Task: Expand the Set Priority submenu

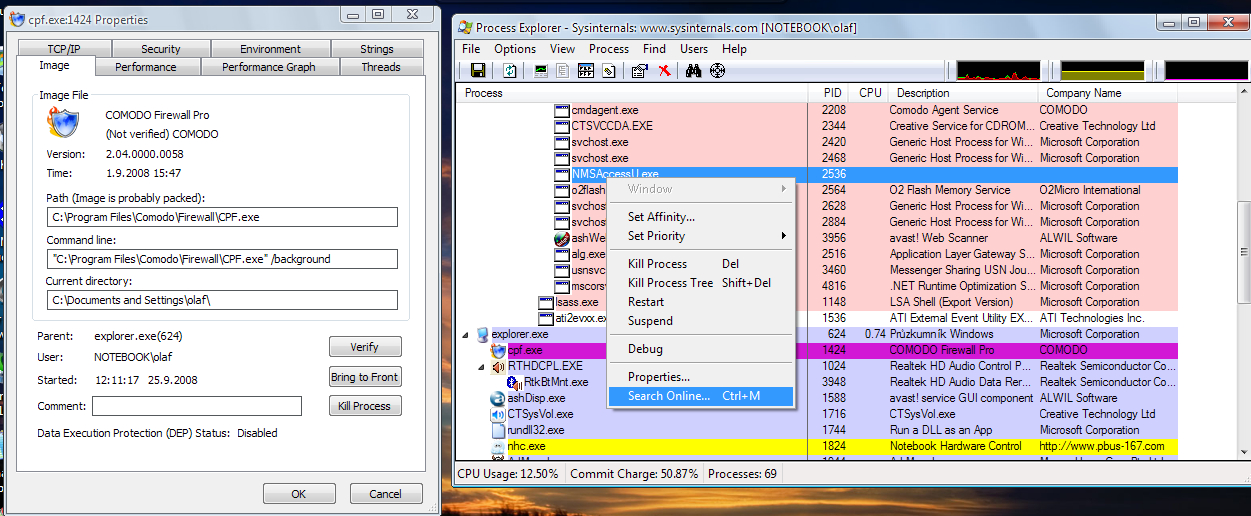Action: (701, 236)
